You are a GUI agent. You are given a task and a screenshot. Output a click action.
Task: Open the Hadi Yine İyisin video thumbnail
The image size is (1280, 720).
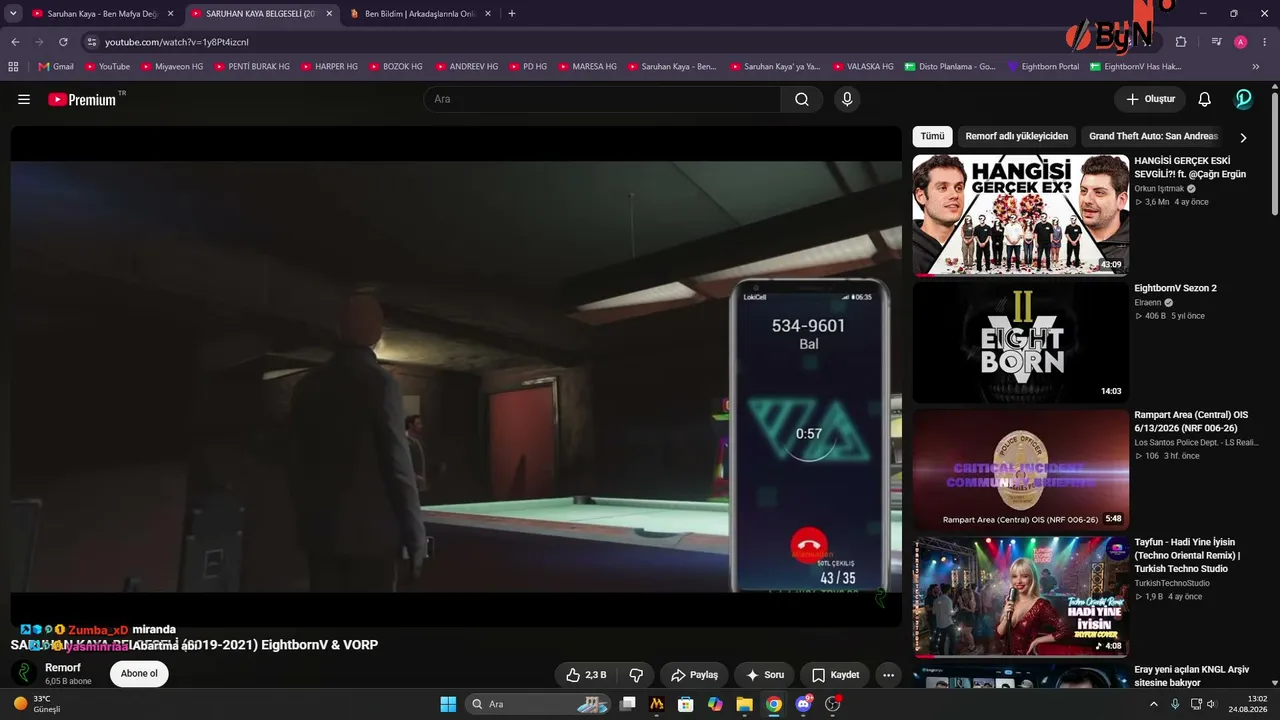point(1021,597)
